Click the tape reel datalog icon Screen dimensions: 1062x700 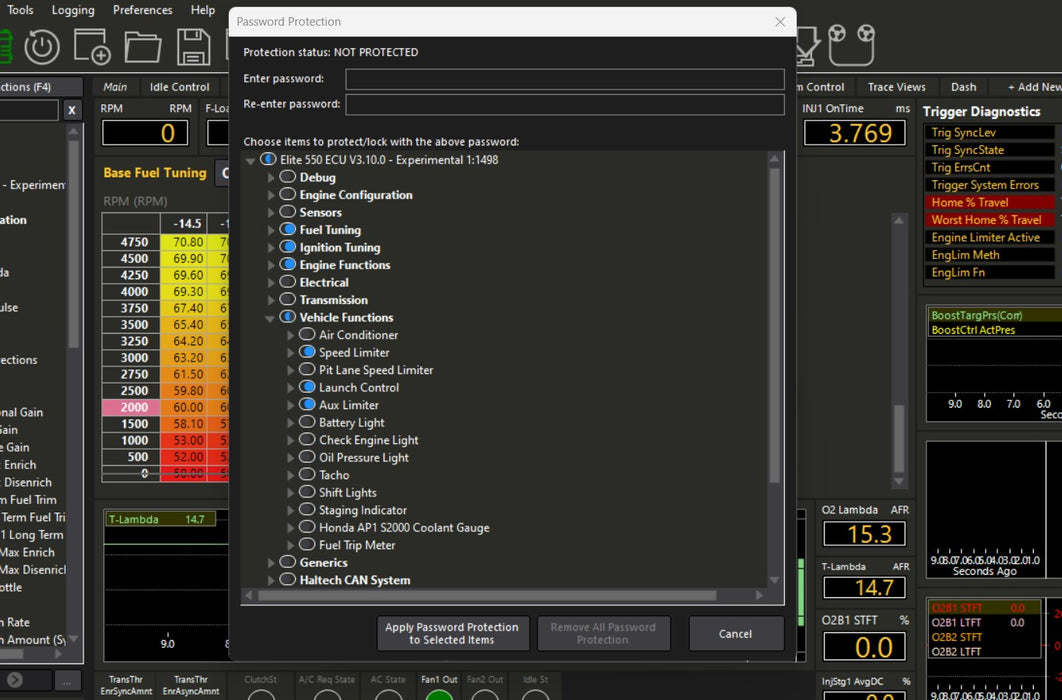(852, 45)
